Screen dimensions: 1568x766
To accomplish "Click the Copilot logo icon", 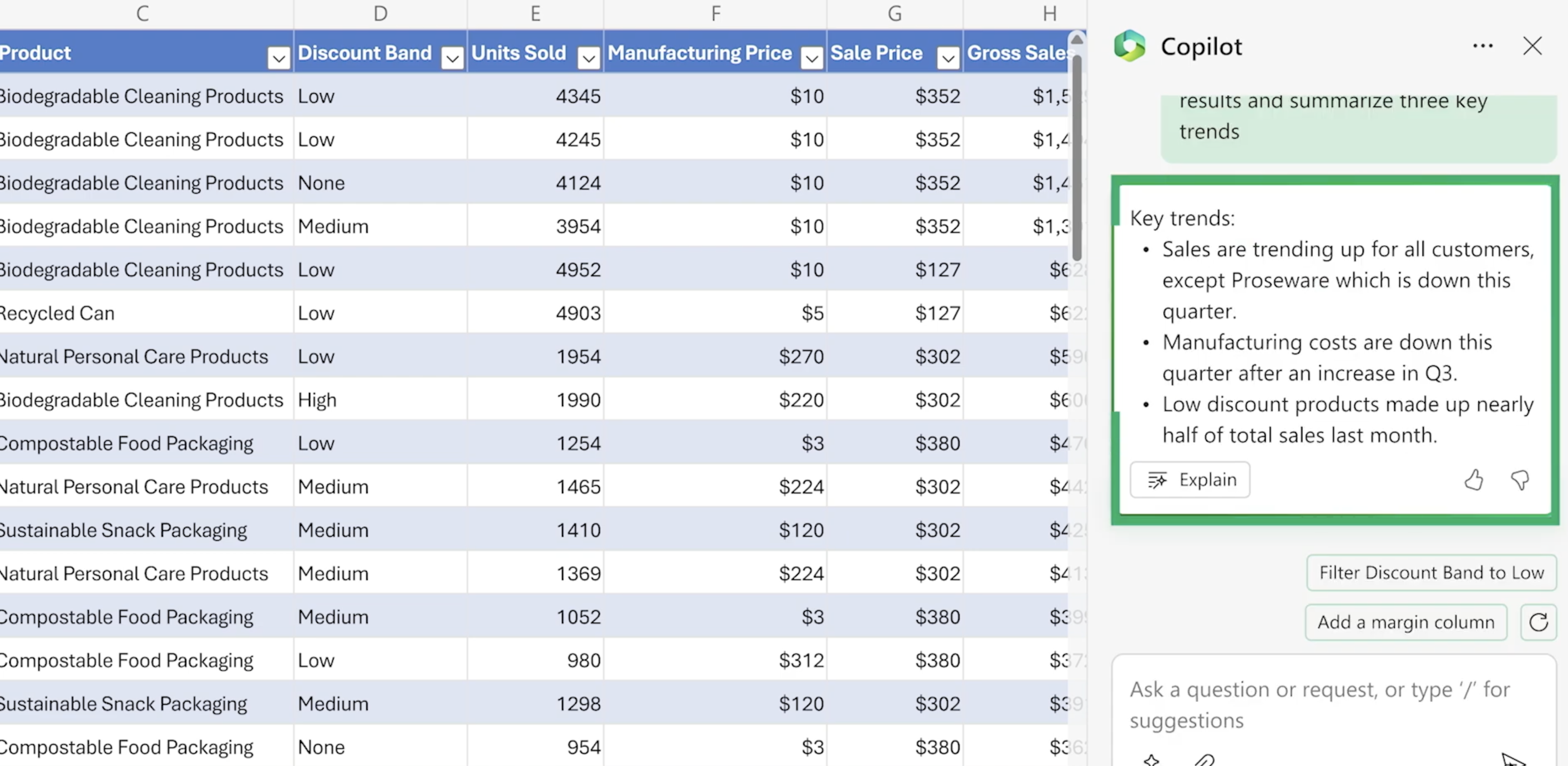I will tap(1129, 46).
